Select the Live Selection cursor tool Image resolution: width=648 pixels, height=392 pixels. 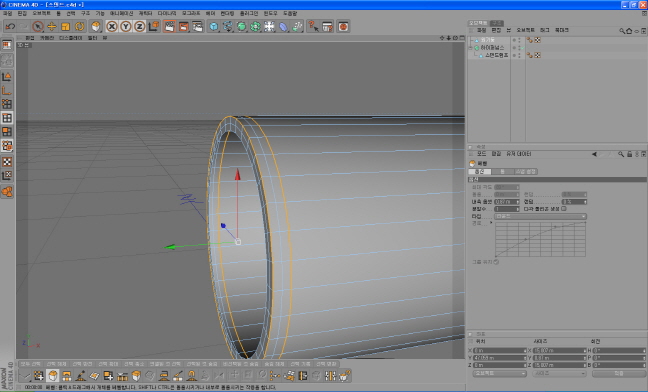38,26
